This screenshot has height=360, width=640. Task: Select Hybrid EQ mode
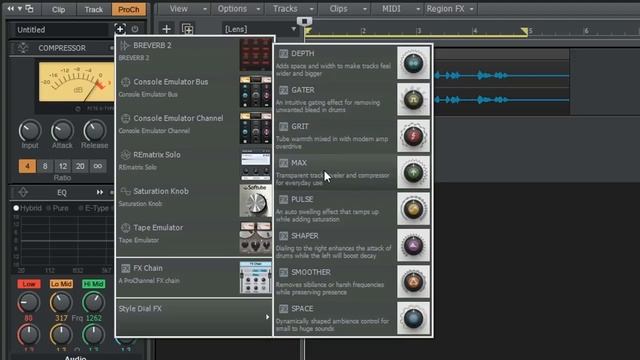[27, 208]
